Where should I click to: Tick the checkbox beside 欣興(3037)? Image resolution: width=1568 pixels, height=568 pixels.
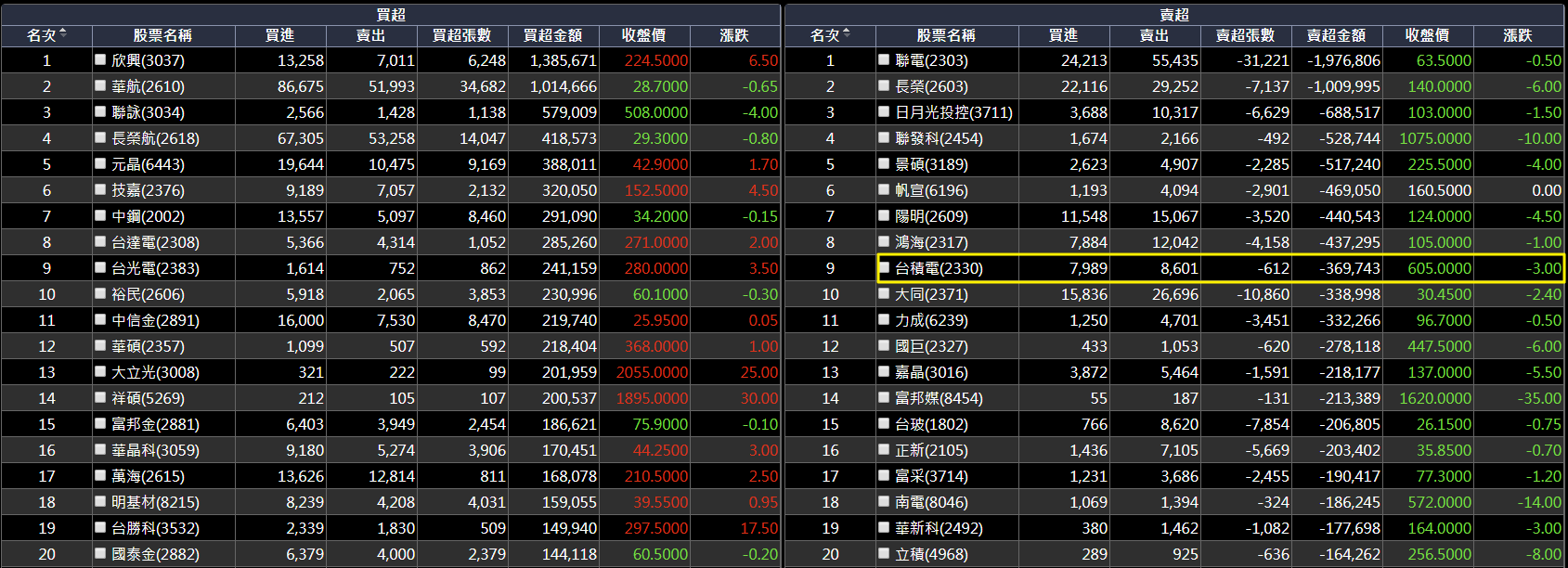[x=100, y=59]
